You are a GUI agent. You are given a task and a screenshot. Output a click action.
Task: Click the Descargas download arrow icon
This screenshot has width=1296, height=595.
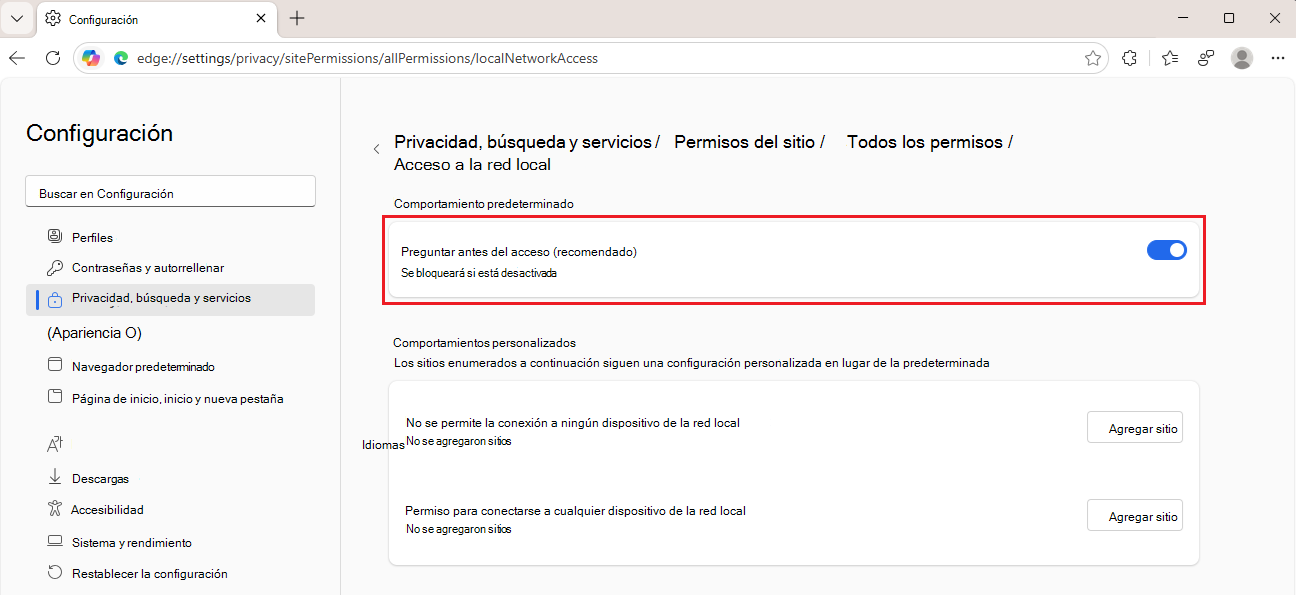pos(55,478)
